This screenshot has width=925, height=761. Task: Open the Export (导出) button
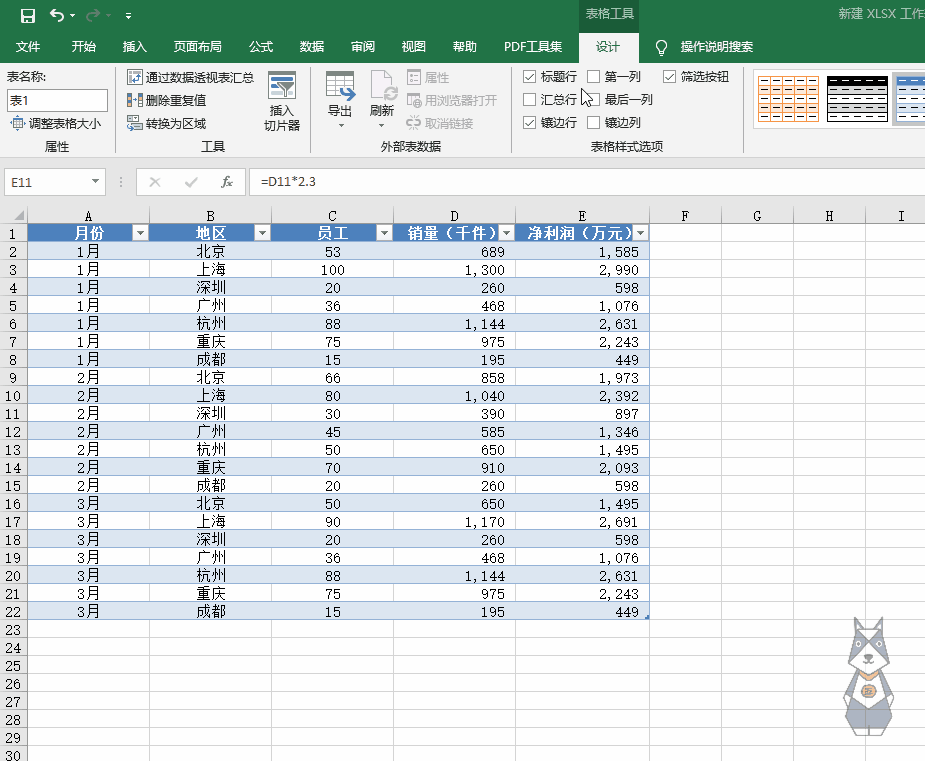340,99
